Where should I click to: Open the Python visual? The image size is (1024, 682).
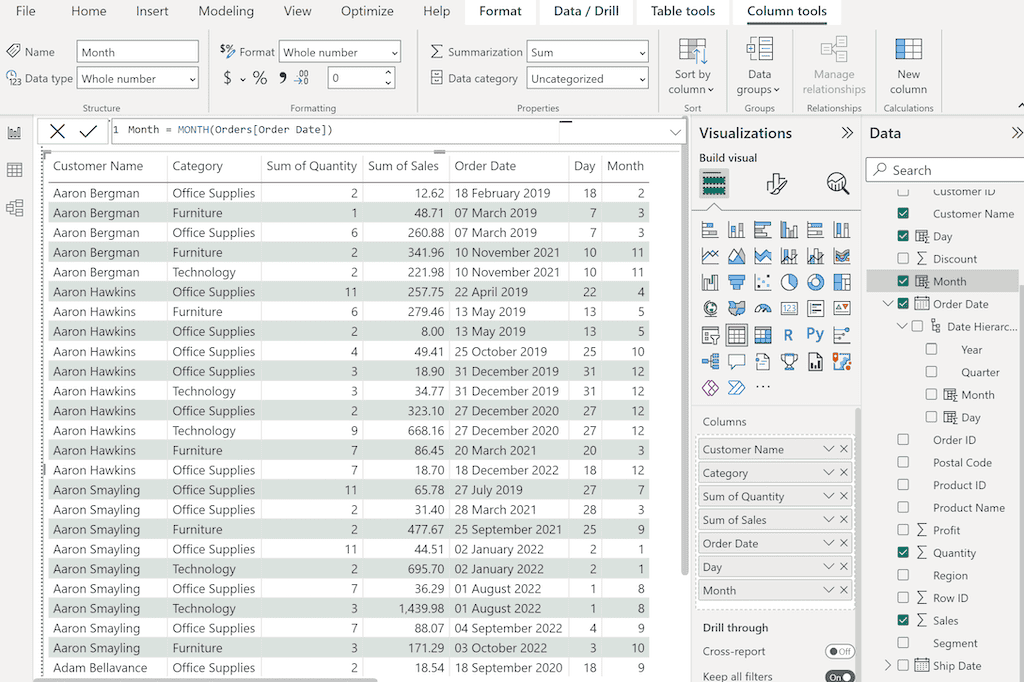815,334
